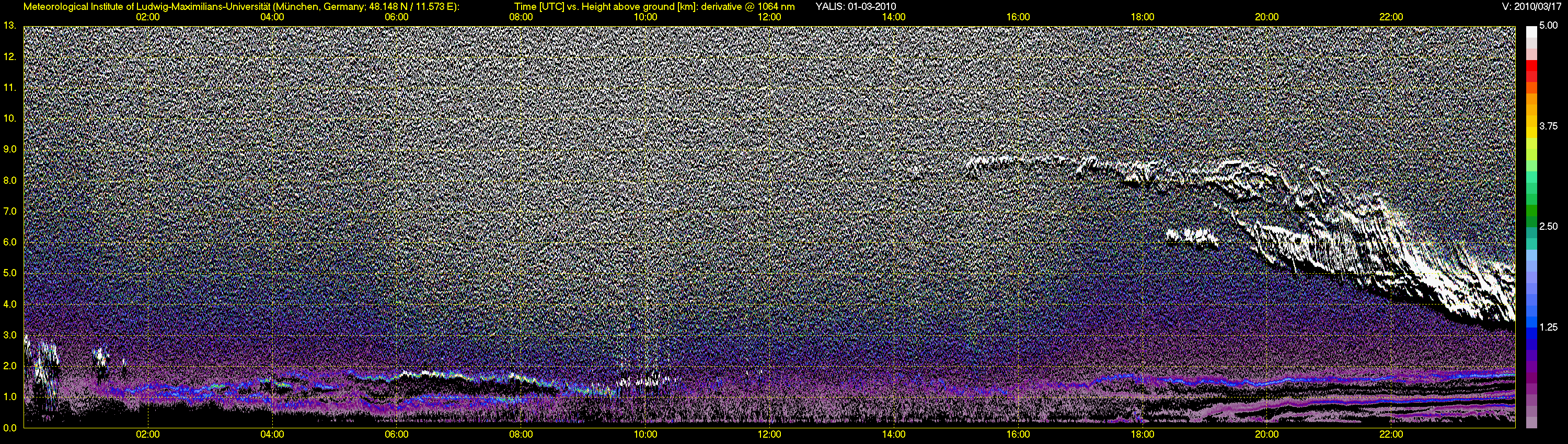Click the 10. height axis label
Screen dimensions: 1568x444
click(x=10, y=118)
